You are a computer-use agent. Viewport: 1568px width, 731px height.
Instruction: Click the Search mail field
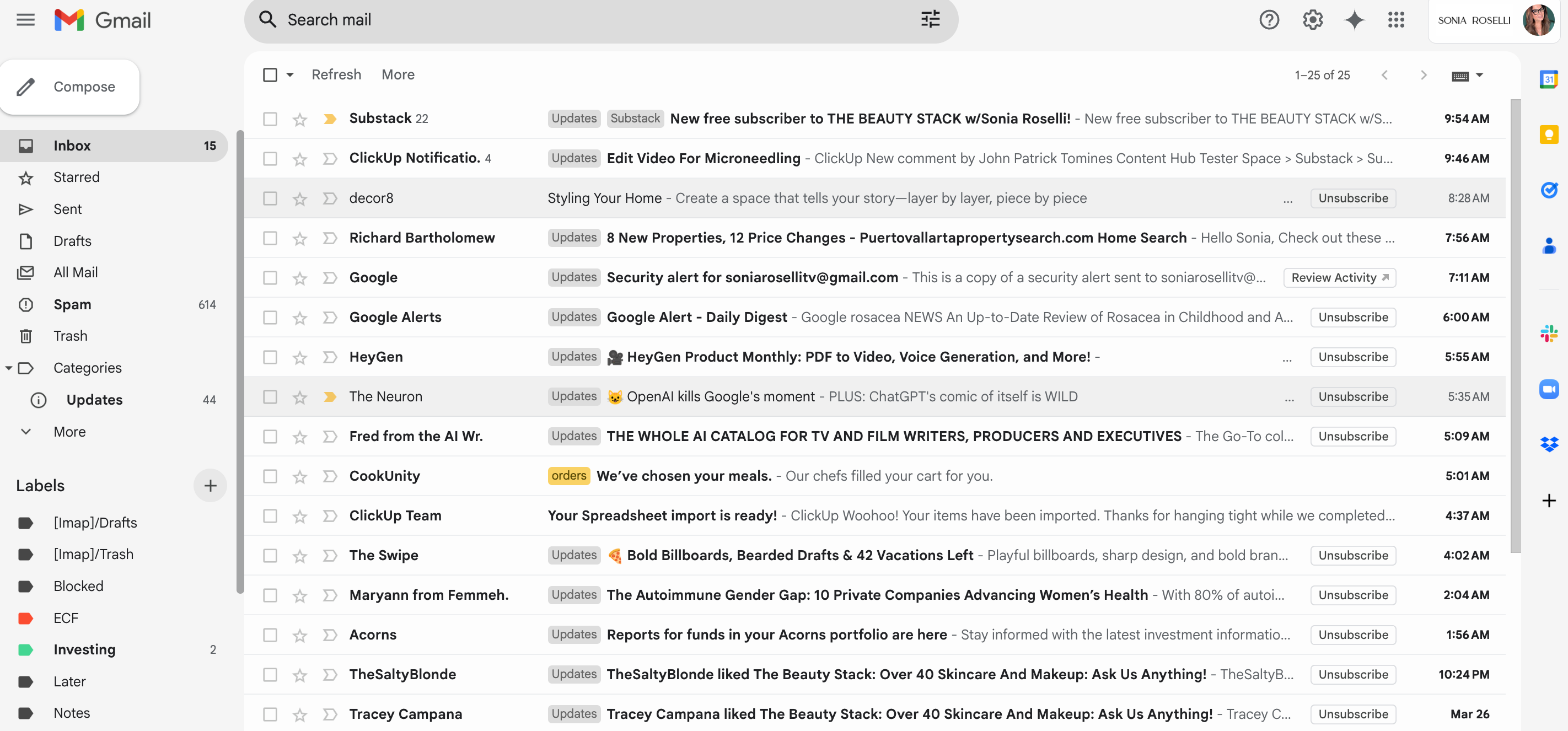pyautogui.click(x=548, y=20)
